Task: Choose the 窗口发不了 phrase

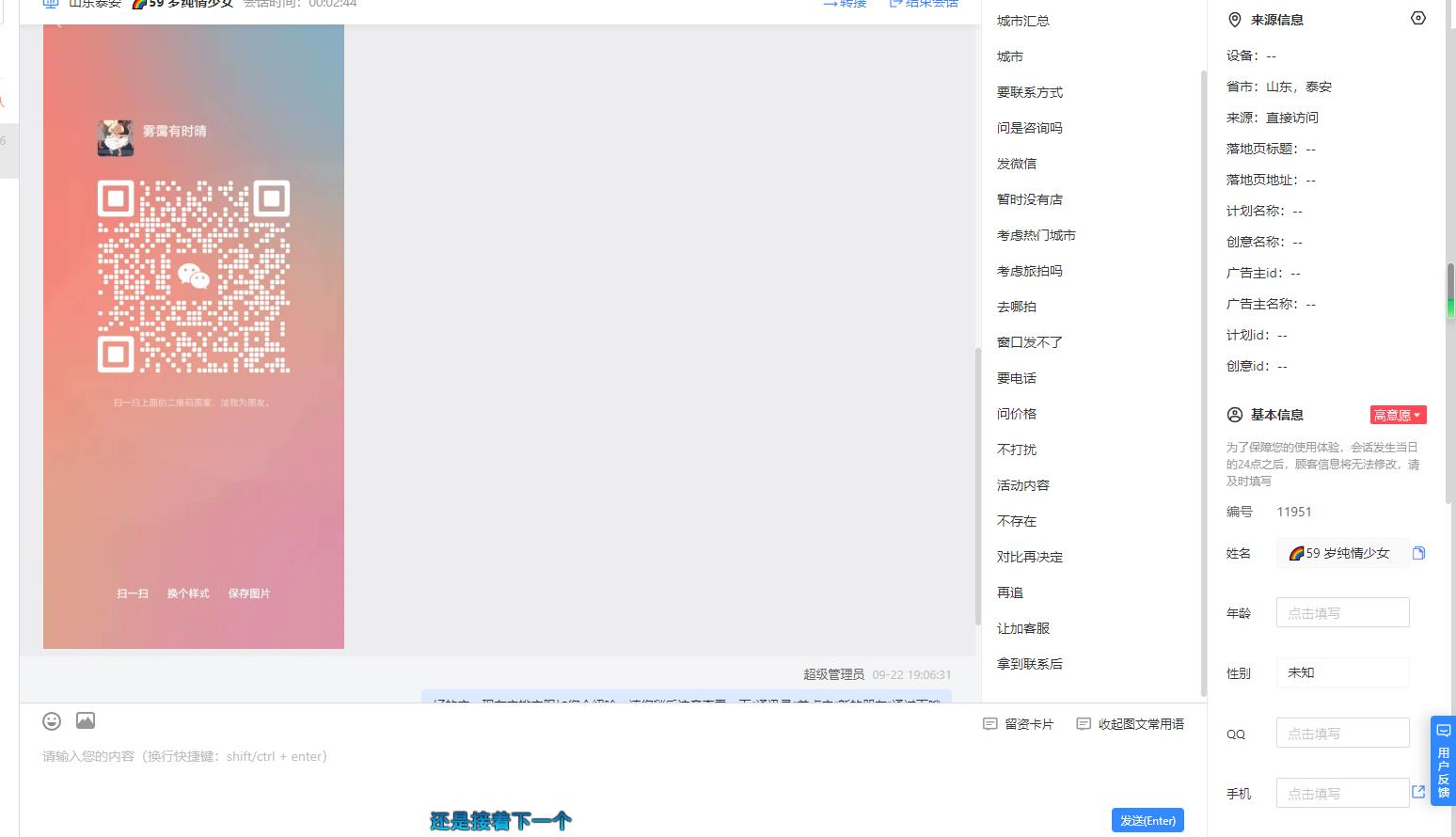Action: pos(1030,342)
